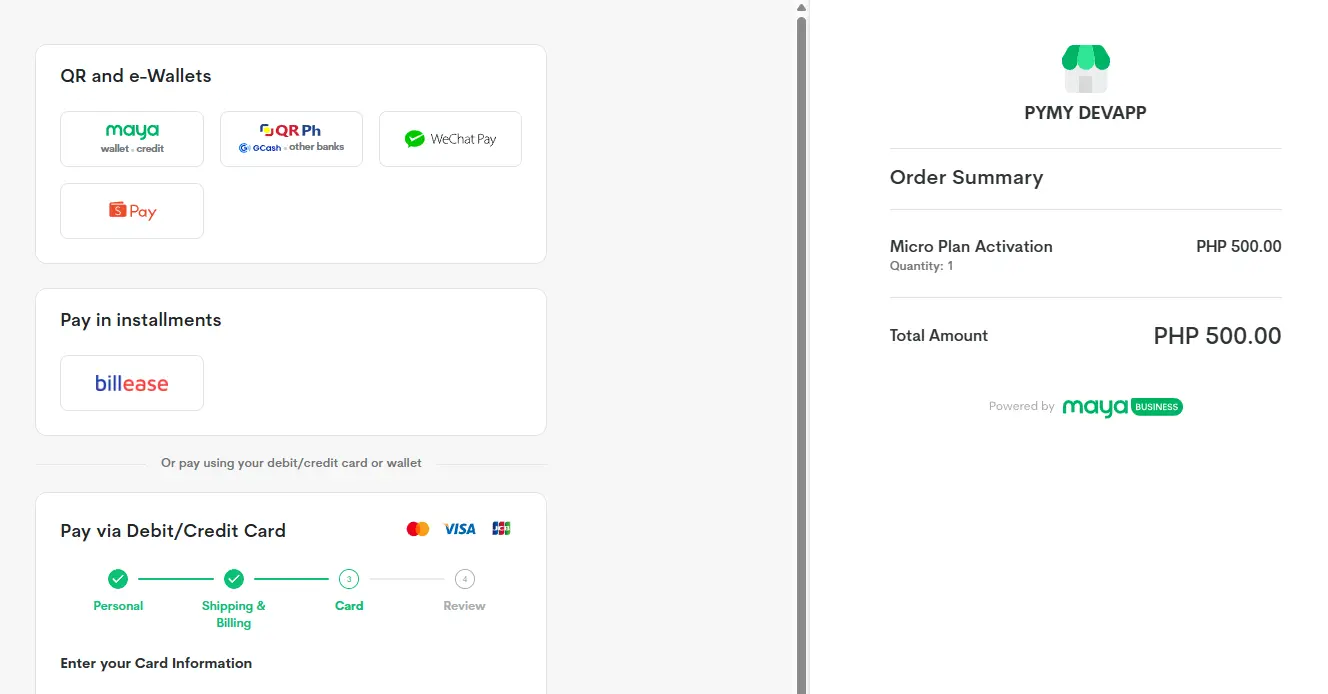Click the Mastercard logo

tap(418, 529)
